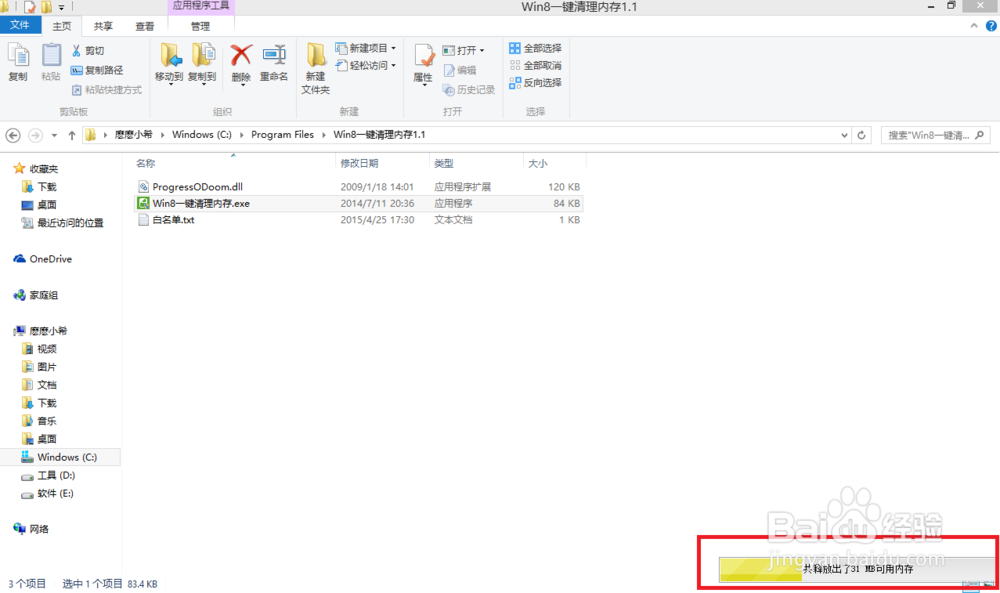Click inside the search box

pyautogui.click(x=930, y=134)
